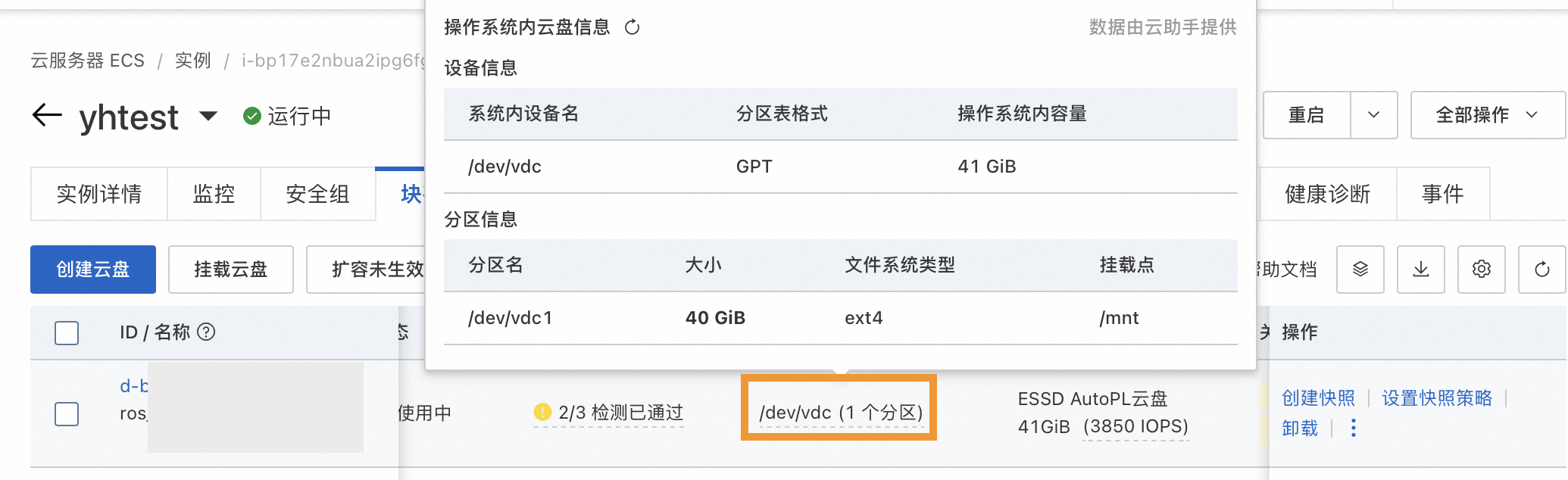Viewport: 1568px width, 480px height.
Task: Open more actions vertical dots menu
Action: click(x=1354, y=429)
